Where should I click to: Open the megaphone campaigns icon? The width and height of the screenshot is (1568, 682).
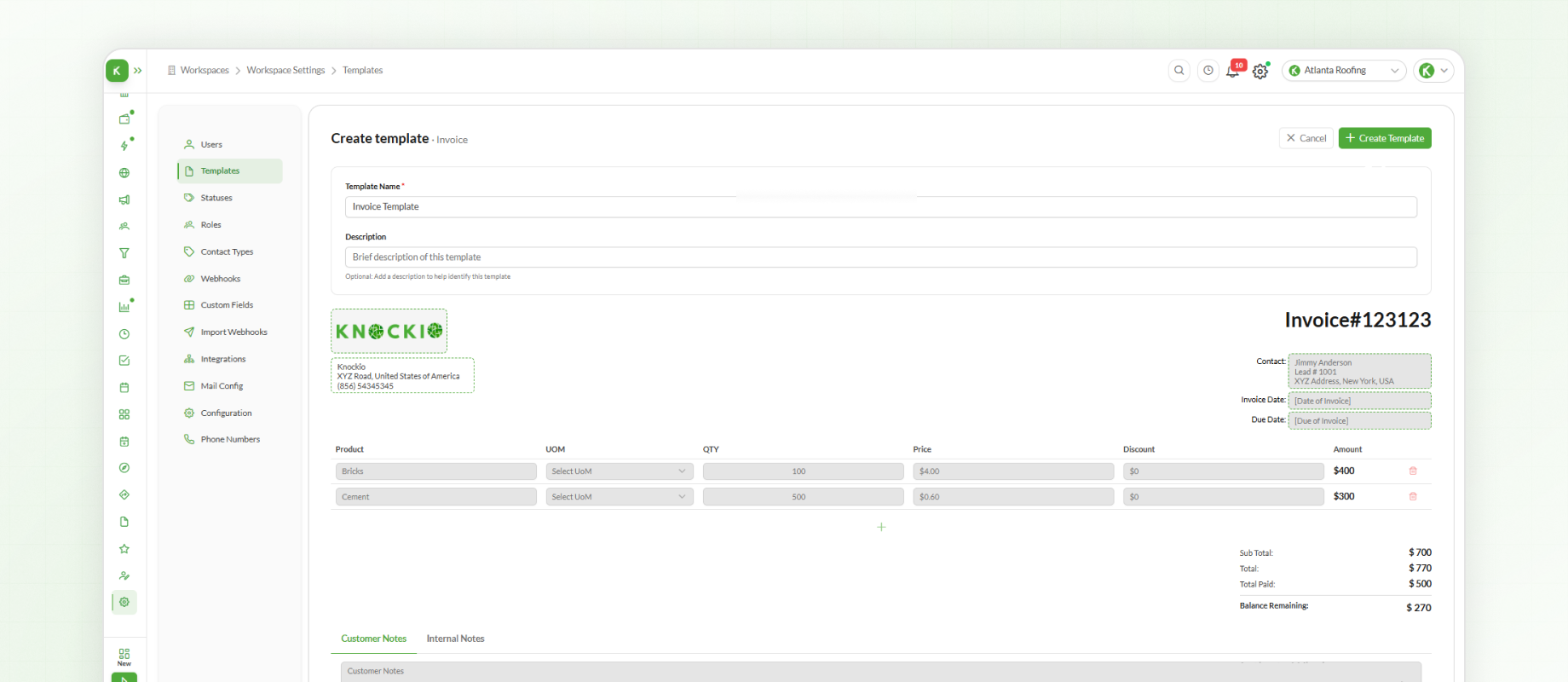[x=124, y=199]
